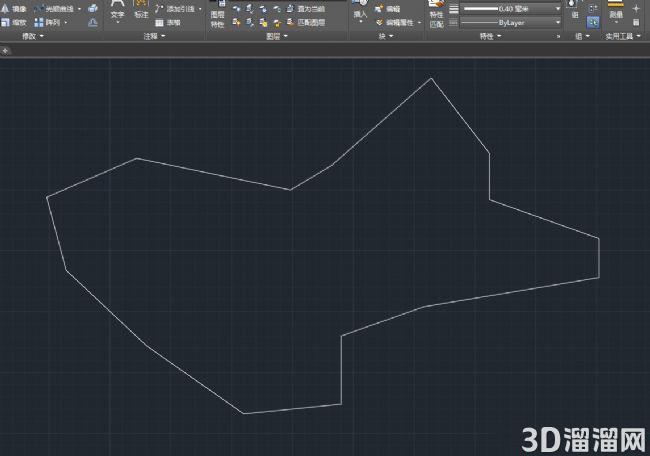Expand the Modify (修改) panel
This screenshot has width=650, height=456.
tap(33, 36)
